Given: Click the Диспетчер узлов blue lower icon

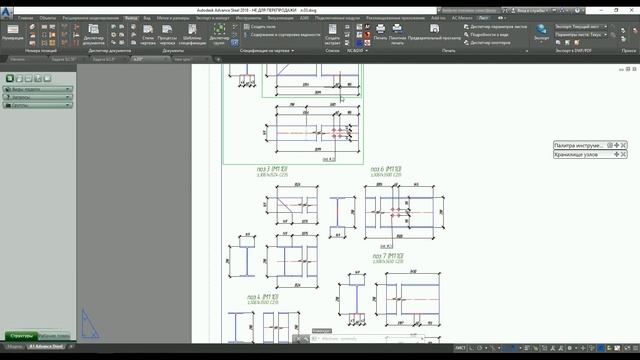Looking at the screenshot, I should [235, 42].
